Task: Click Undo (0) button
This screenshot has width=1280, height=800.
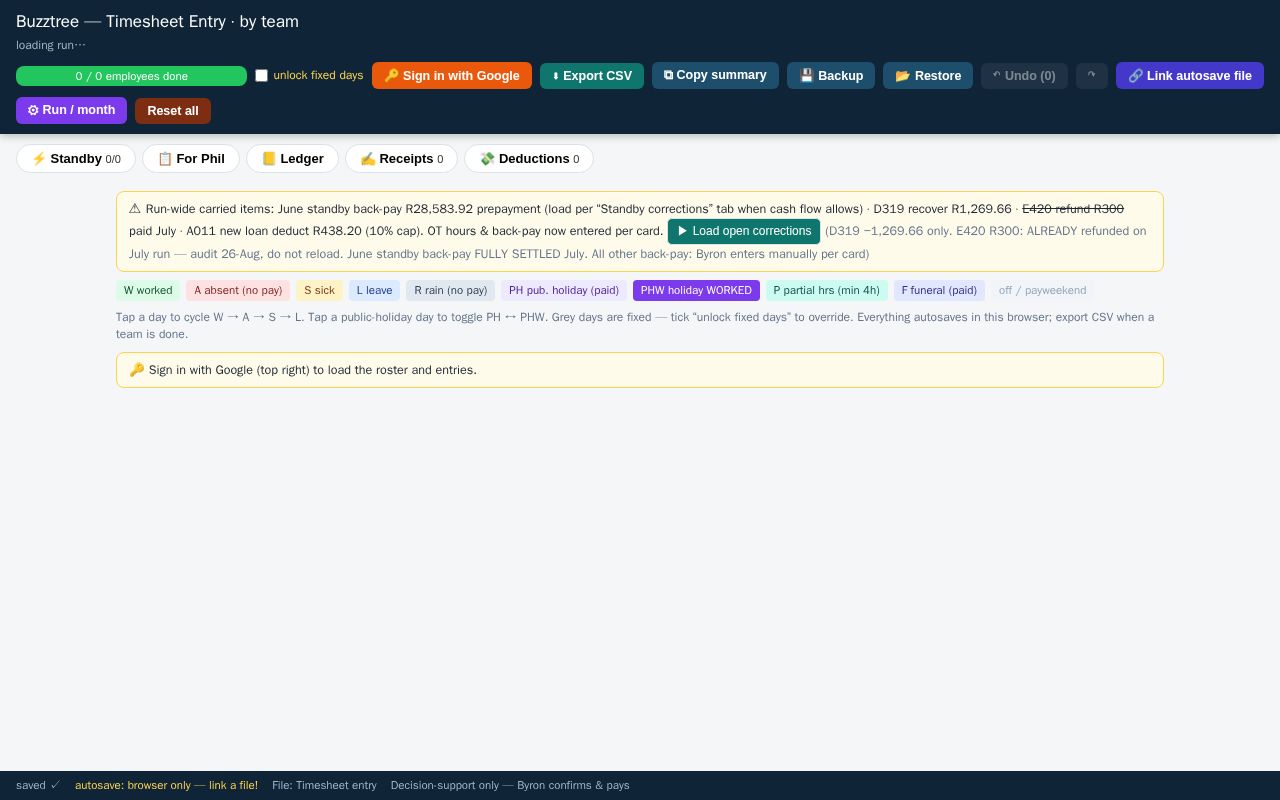Action: (1024, 76)
